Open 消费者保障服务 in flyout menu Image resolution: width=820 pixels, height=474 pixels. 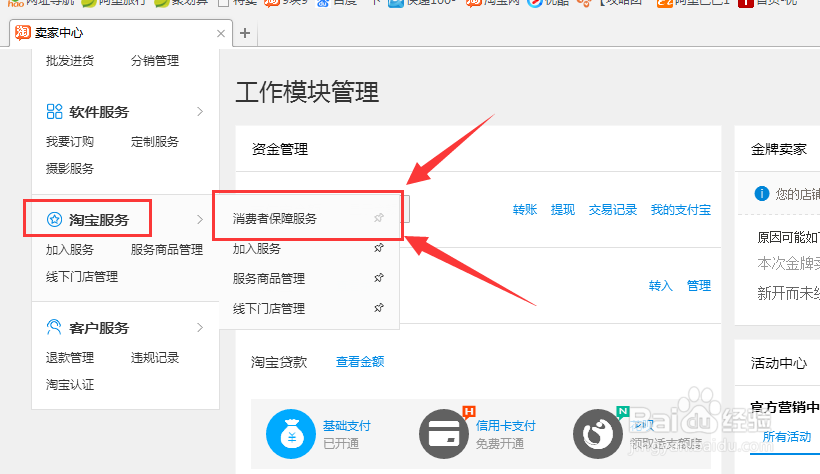tap(275, 219)
